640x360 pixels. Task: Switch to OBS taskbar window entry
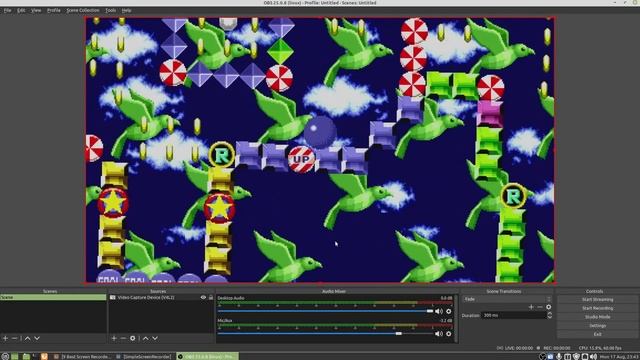pyautogui.click(x=207, y=356)
